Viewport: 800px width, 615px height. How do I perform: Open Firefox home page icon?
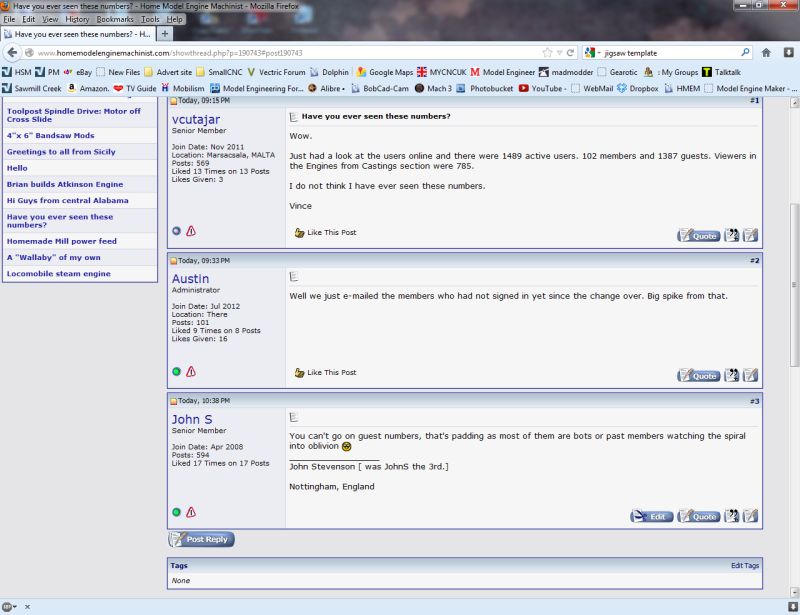766,53
